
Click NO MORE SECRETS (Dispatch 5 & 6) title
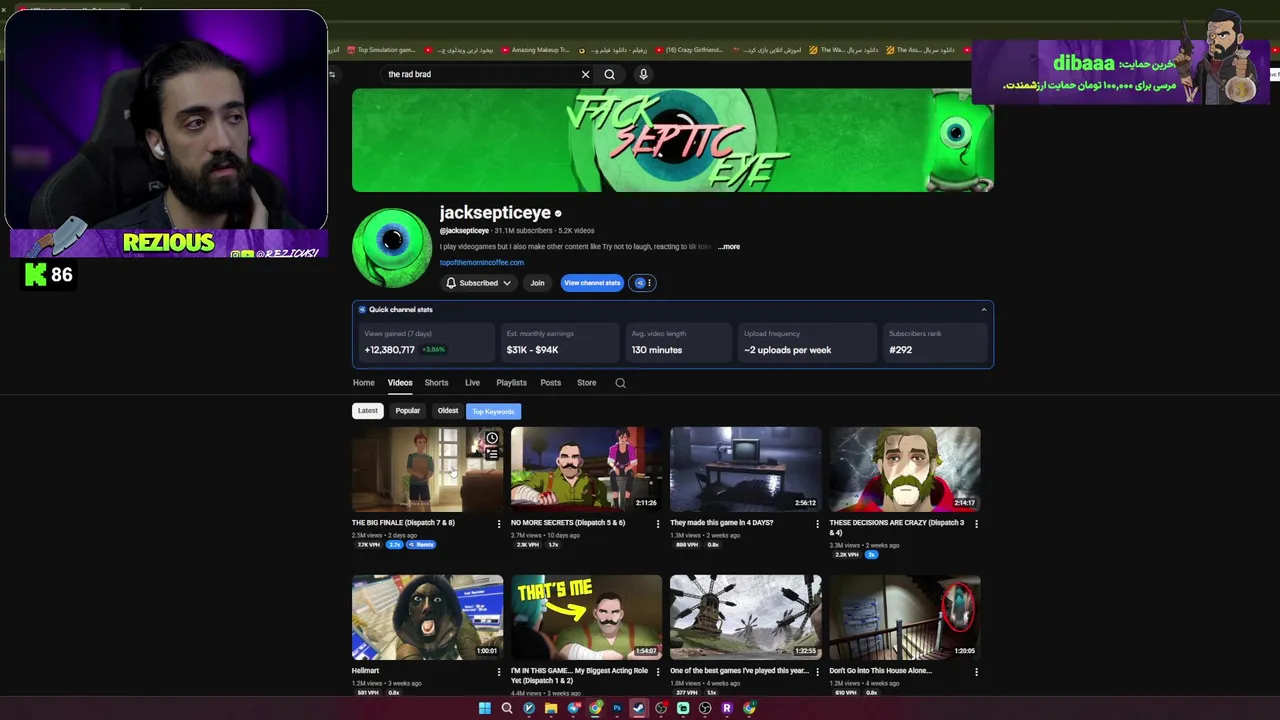click(568, 523)
